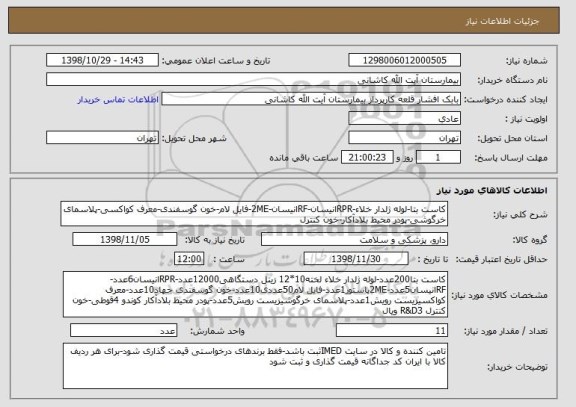
Task: Click the شماره نیاز field 1298006012000505
Action: coord(404,60)
